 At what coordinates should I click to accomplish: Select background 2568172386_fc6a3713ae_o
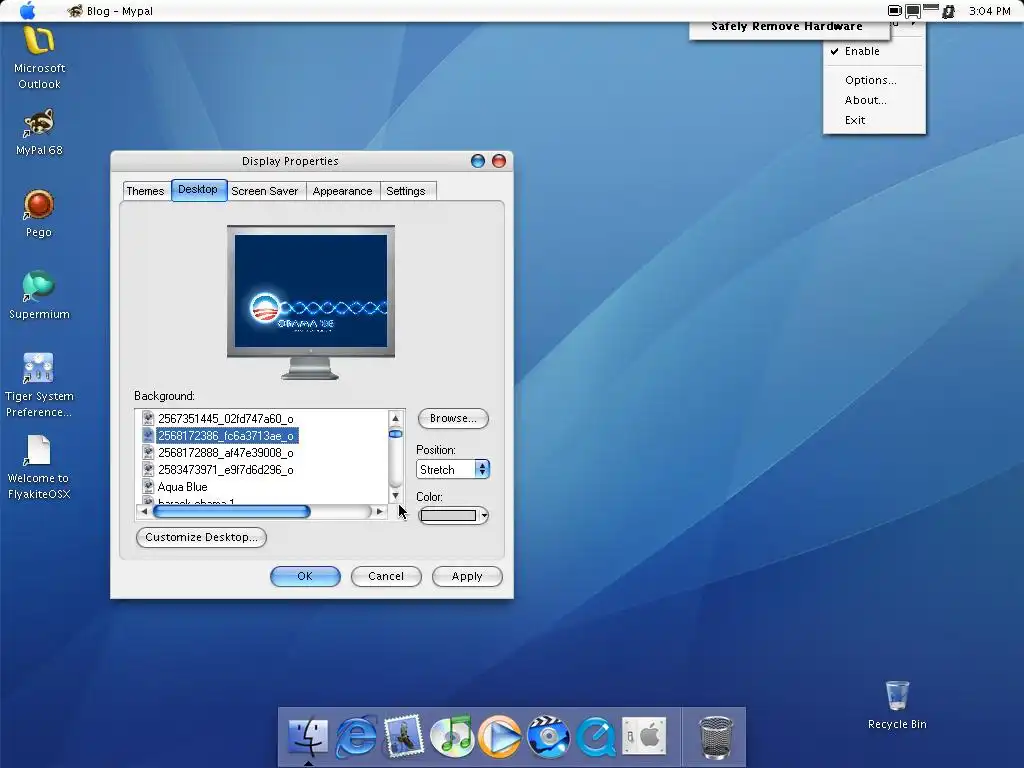point(227,436)
